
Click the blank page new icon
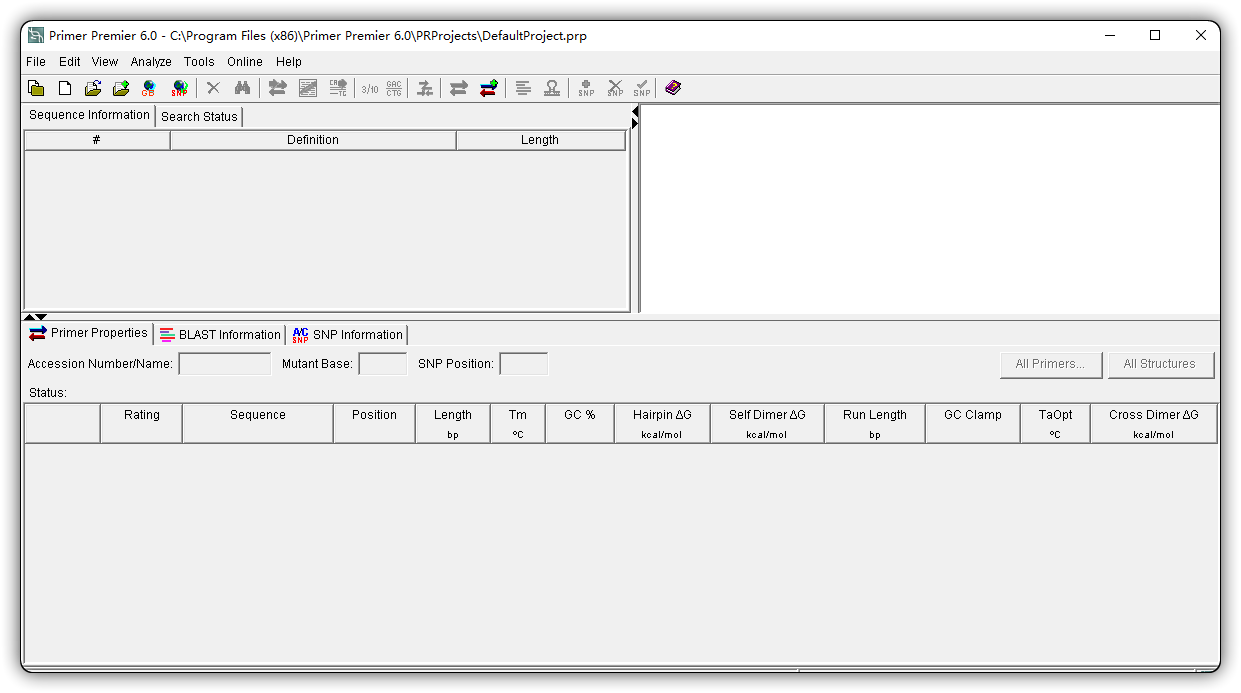pyautogui.click(x=65, y=88)
